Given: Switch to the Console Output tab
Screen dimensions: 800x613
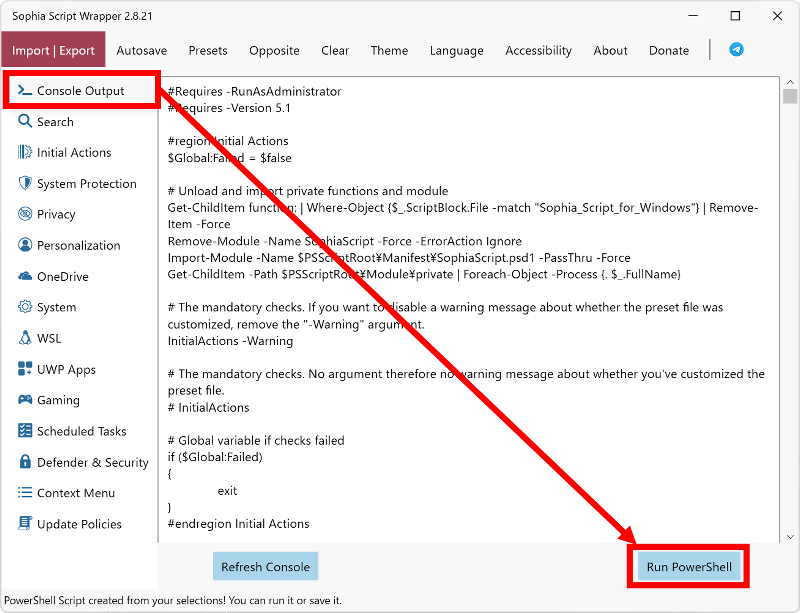Looking at the screenshot, I should point(80,91).
